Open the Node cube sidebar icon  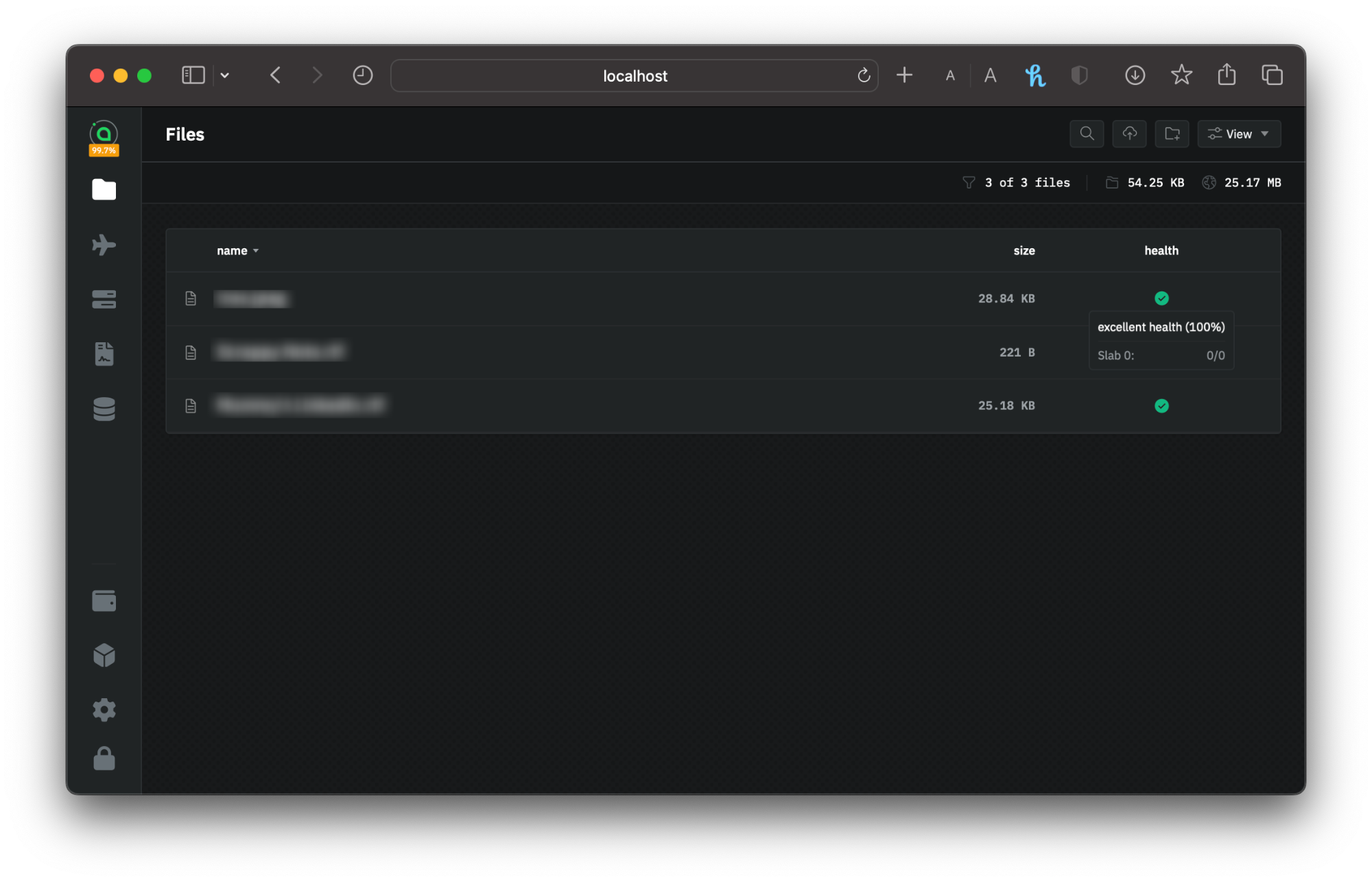click(x=104, y=656)
